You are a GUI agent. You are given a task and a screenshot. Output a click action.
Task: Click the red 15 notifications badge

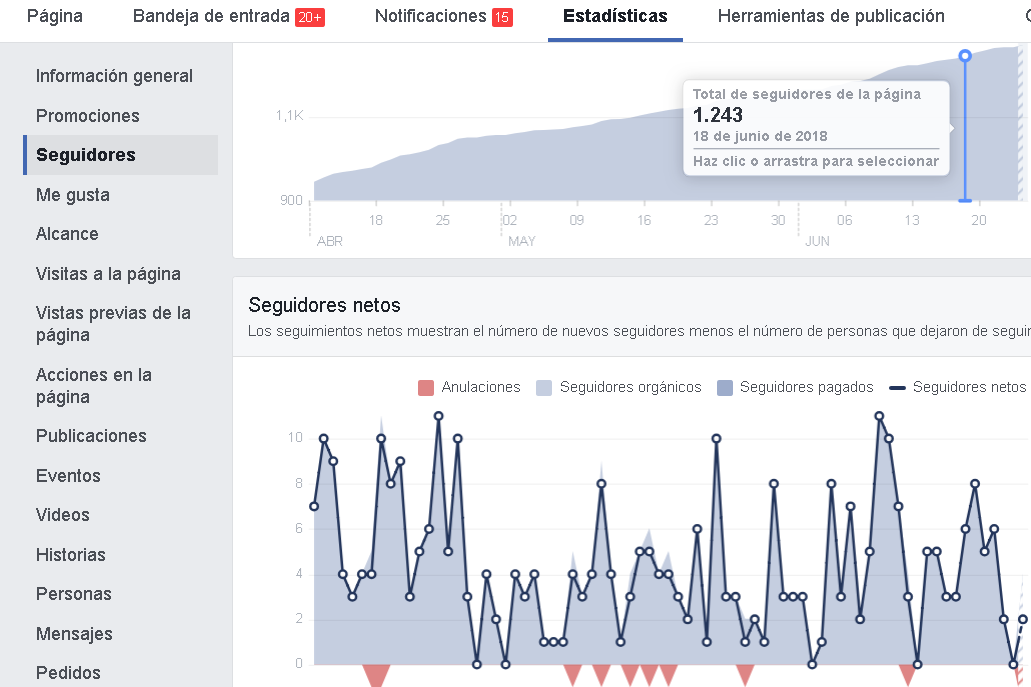[502, 17]
